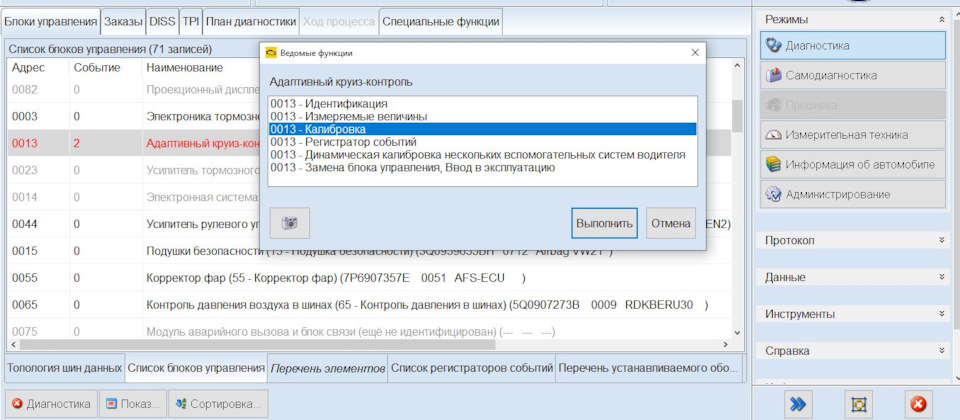Image resolution: width=960 pixels, height=420 pixels.
Task: Click the Прошивка mode button
Action: pyautogui.click(x=853, y=105)
